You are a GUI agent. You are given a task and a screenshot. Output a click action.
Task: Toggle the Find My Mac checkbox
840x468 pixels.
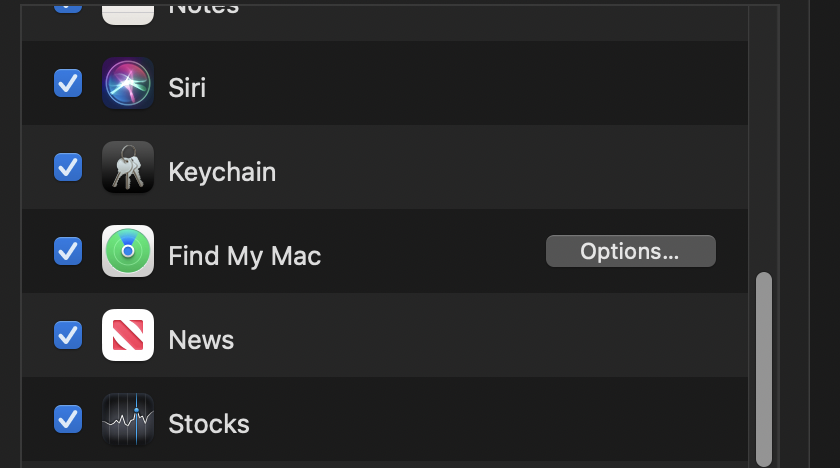point(68,251)
